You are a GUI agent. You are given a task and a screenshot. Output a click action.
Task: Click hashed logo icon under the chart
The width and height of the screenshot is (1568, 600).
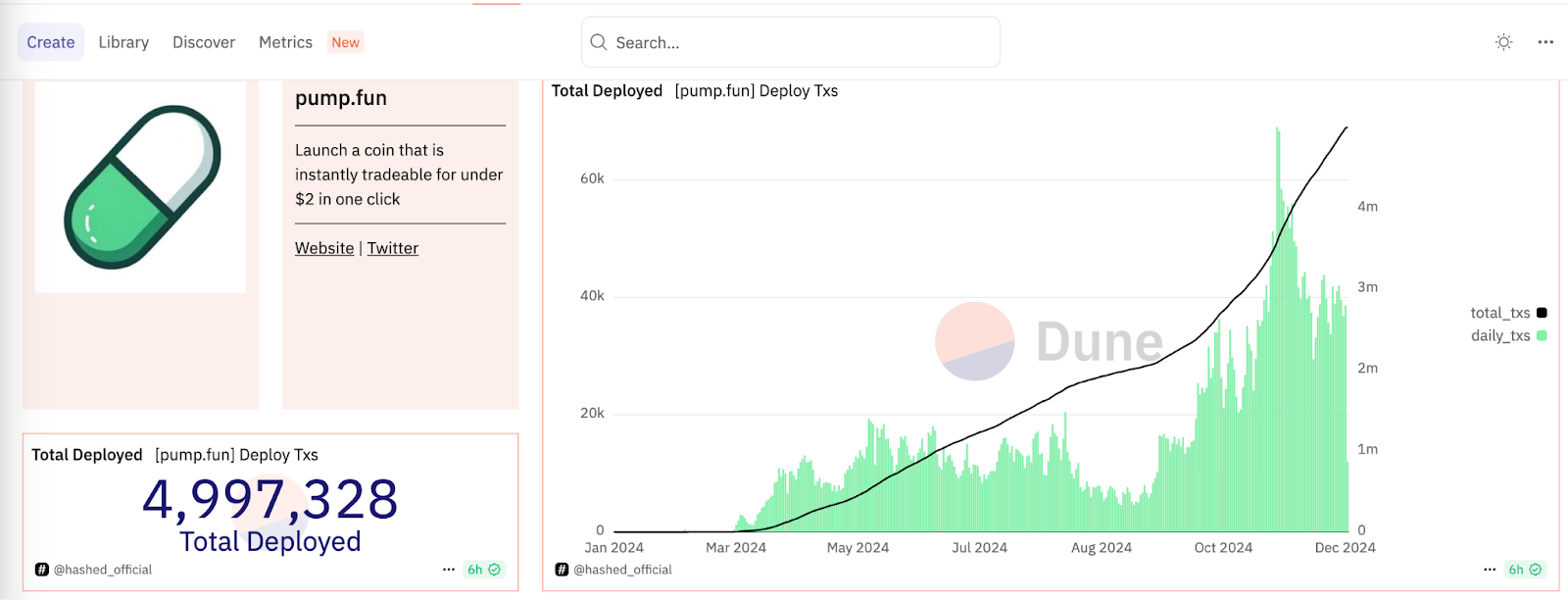pos(562,570)
